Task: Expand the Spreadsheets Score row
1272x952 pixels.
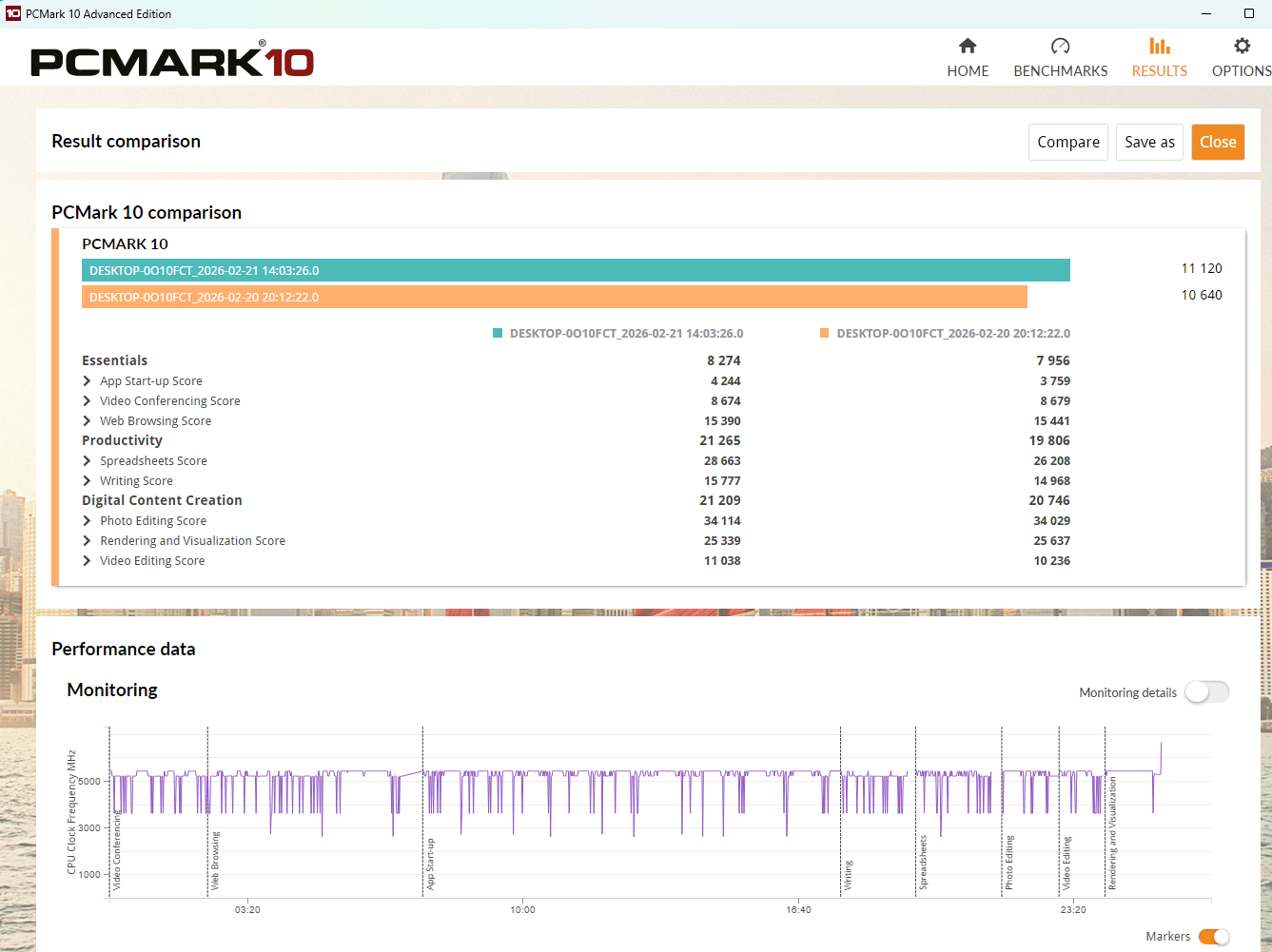Action: 87,461
